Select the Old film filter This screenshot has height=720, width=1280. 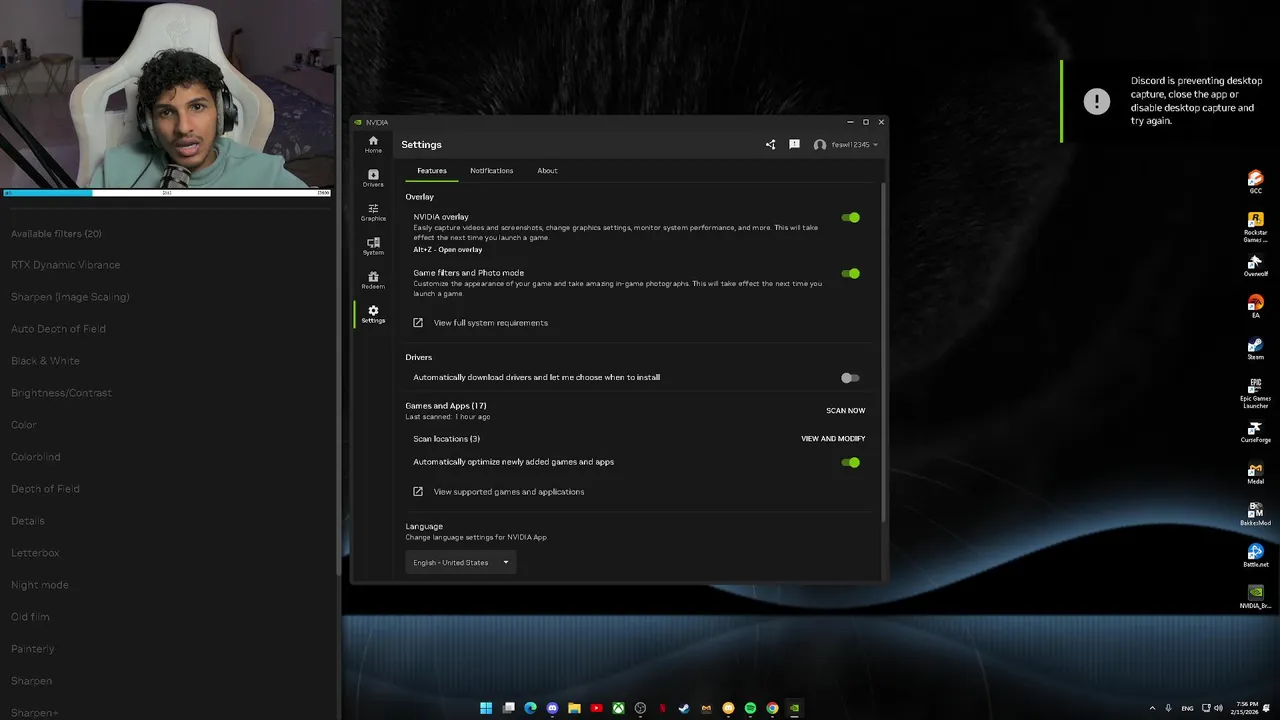[x=30, y=617]
